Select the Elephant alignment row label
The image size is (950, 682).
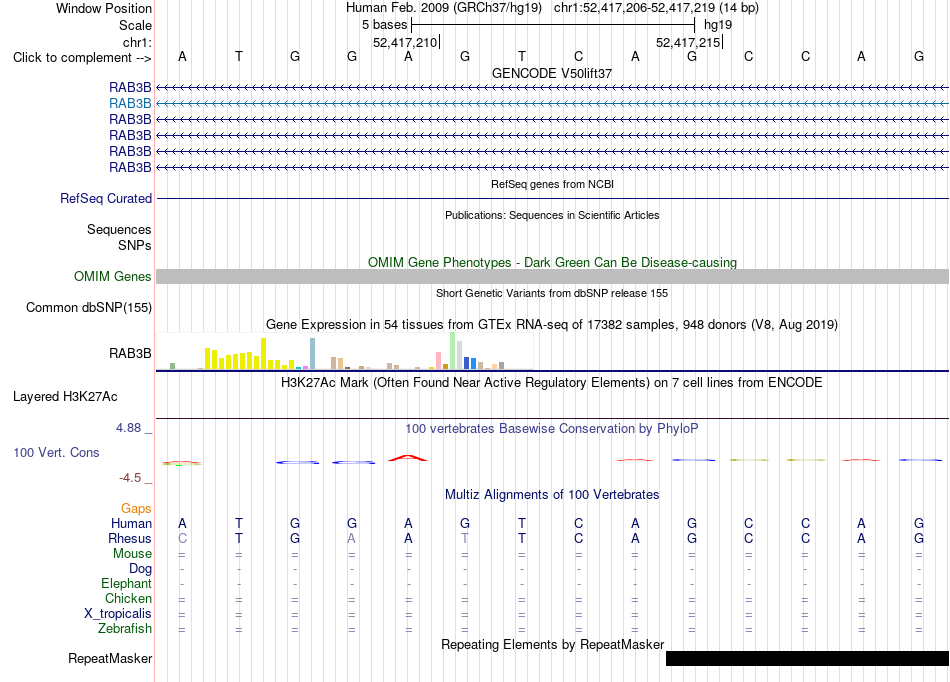pyautogui.click(x=126, y=584)
